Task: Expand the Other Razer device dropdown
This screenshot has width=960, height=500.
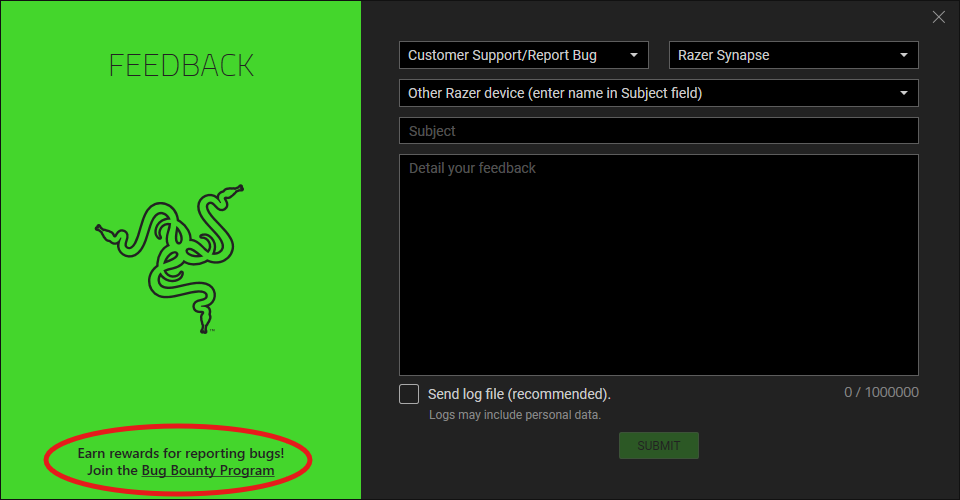Action: pyautogui.click(x=659, y=93)
